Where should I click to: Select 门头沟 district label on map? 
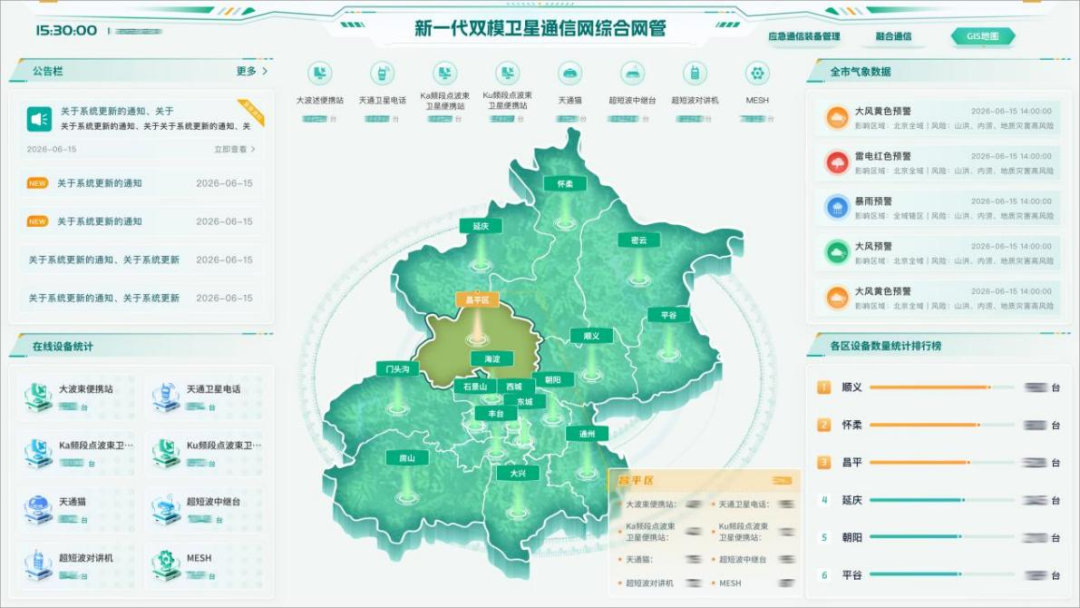(x=397, y=369)
